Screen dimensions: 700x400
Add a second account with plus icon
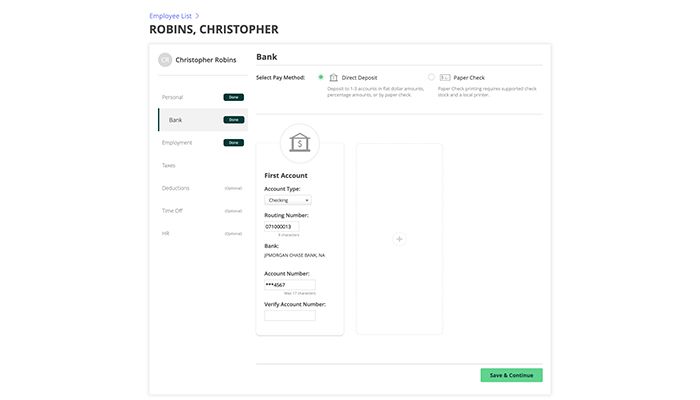(x=399, y=239)
